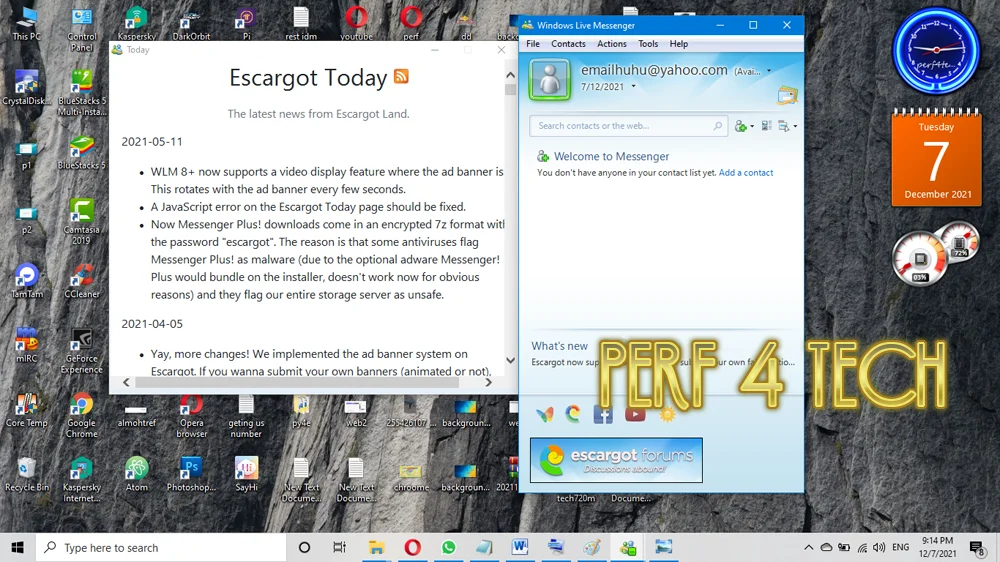Click the sun weather icon in Messenger
The height and width of the screenshot is (562, 1000).
click(x=667, y=414)
